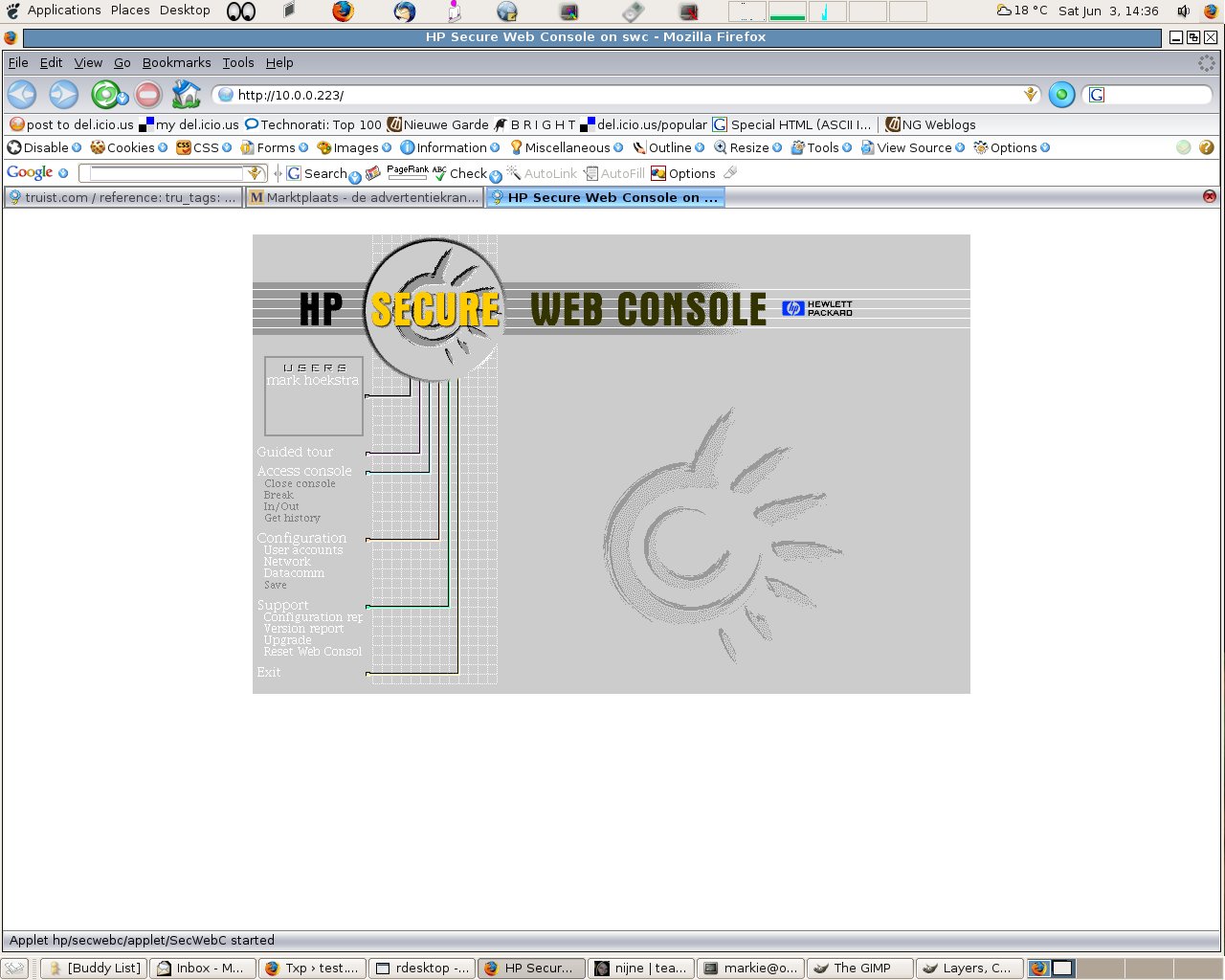The width and height of the screenshot is (1225, 980).
Task: Click the navigation search box with G icon
Action: (x=1148, y=95)
